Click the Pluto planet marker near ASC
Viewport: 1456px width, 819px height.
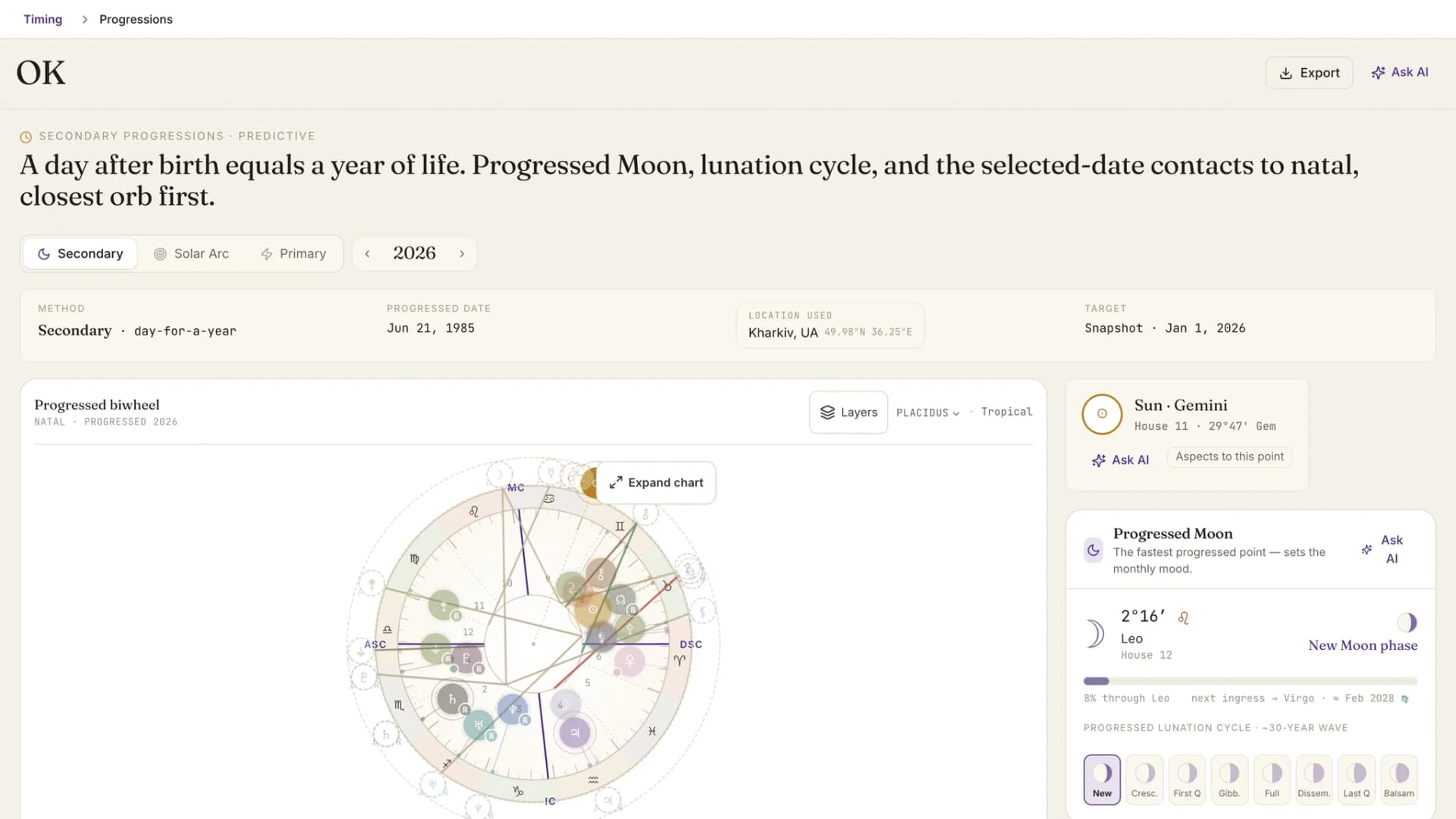[x=466, y=658]
